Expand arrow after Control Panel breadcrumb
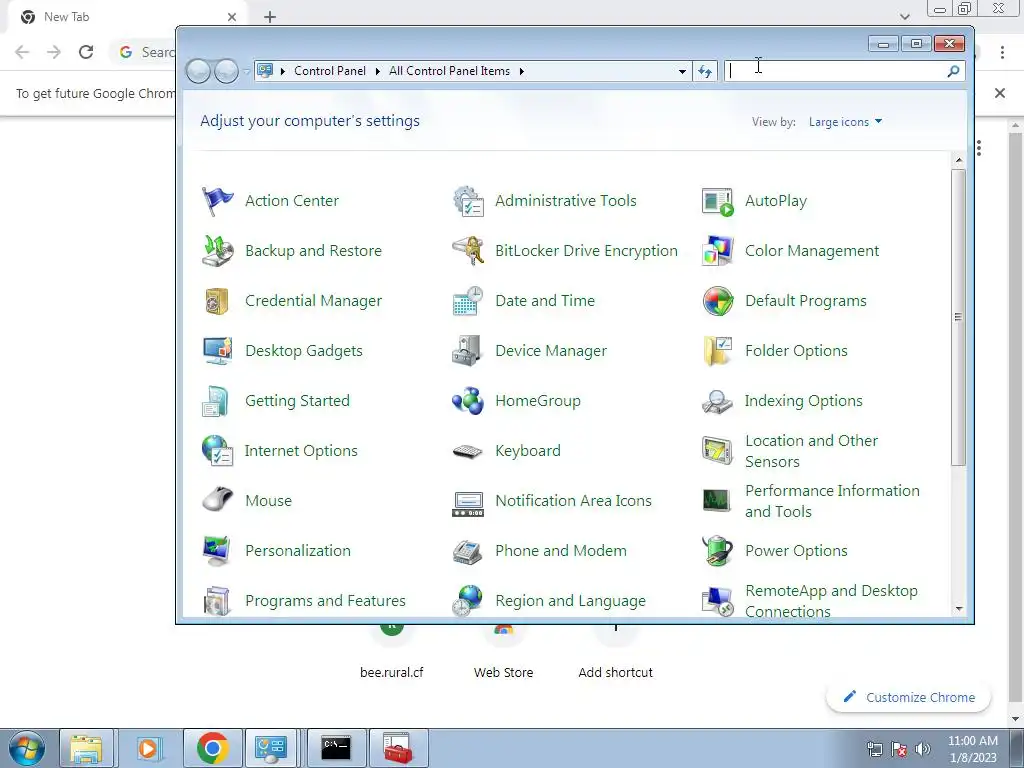 (377, 71)
